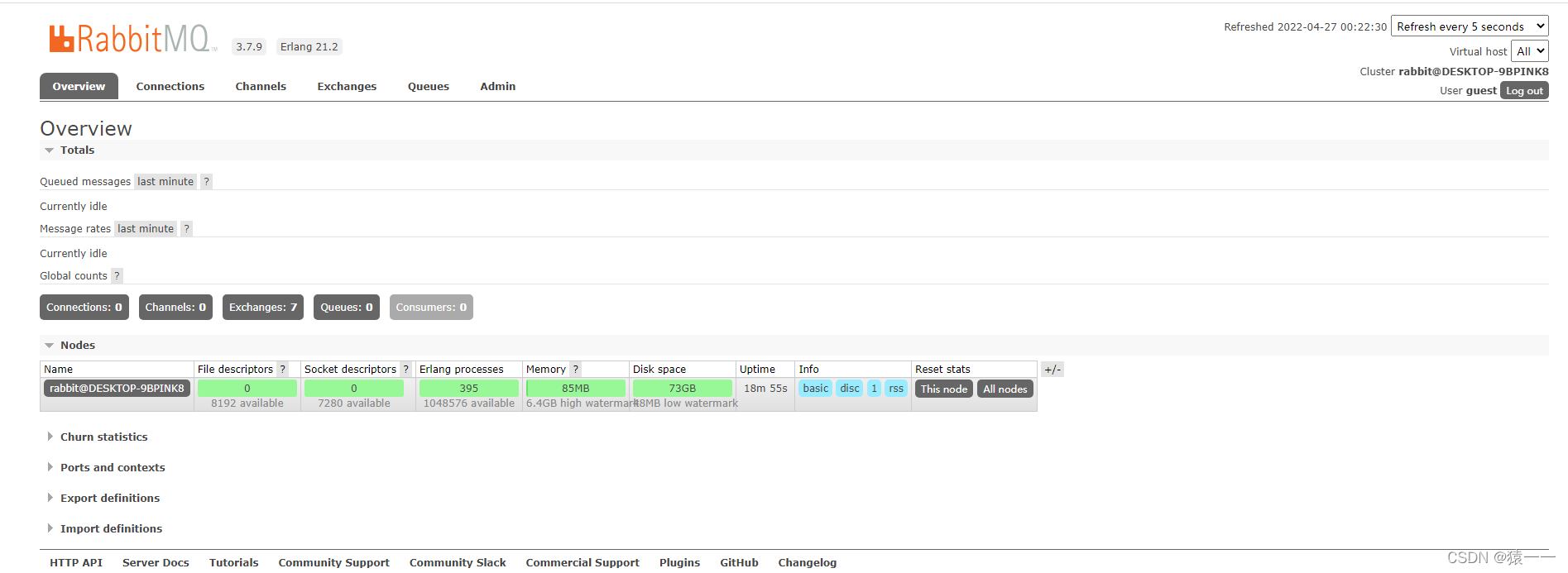Open GitHub footer link
Screen dimensions: 1568x573
tap(740, 563)
